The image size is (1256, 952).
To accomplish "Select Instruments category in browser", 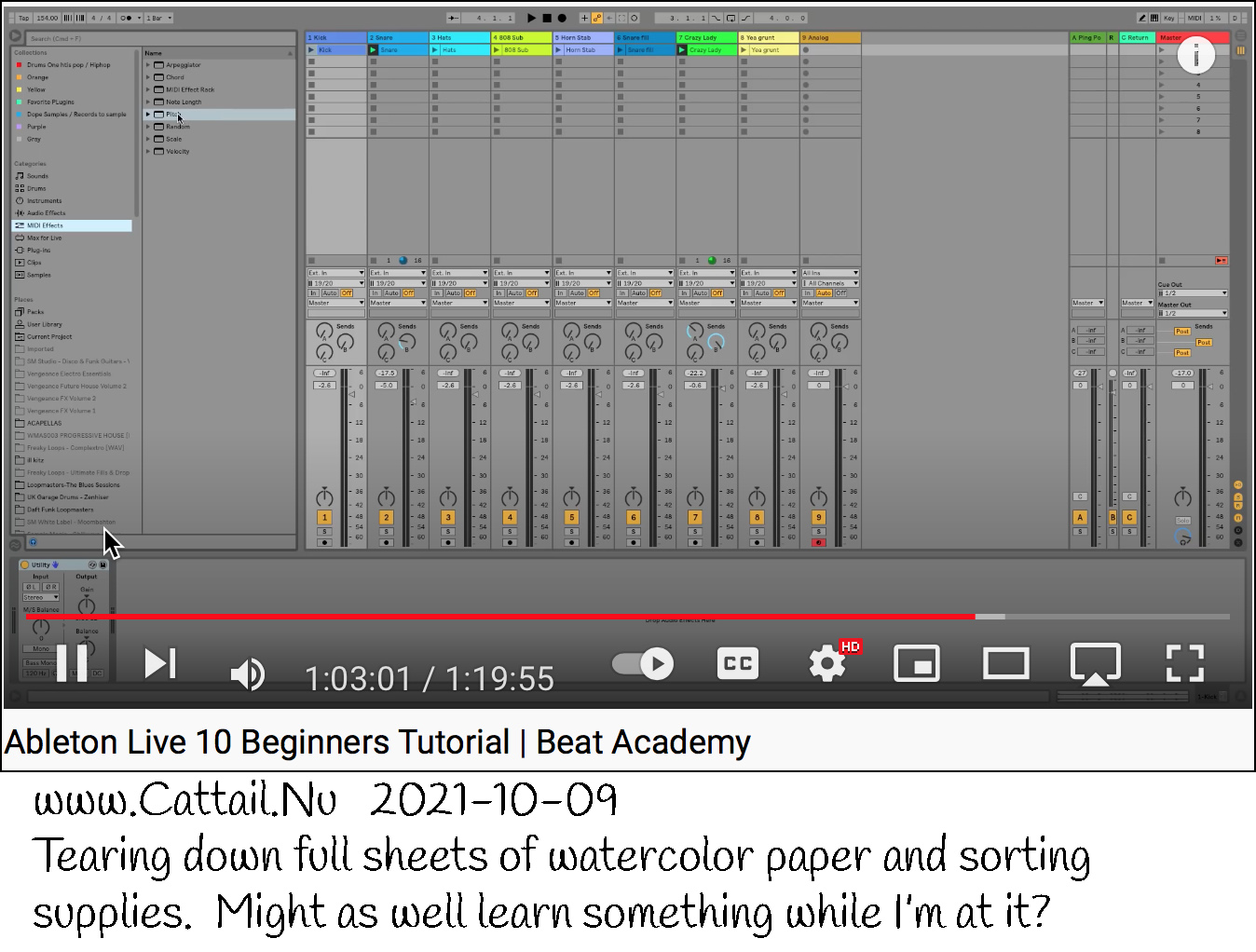I will 44,200.
